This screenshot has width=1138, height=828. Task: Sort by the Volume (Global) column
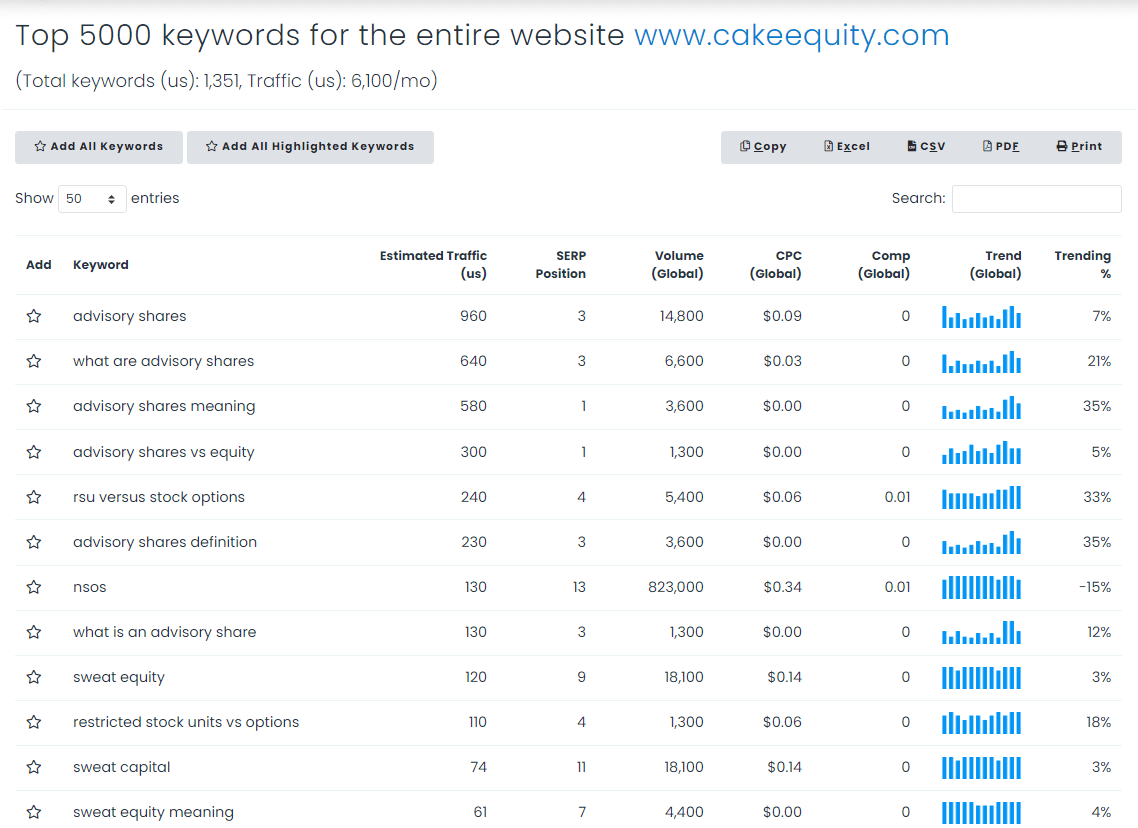point(679,264)
